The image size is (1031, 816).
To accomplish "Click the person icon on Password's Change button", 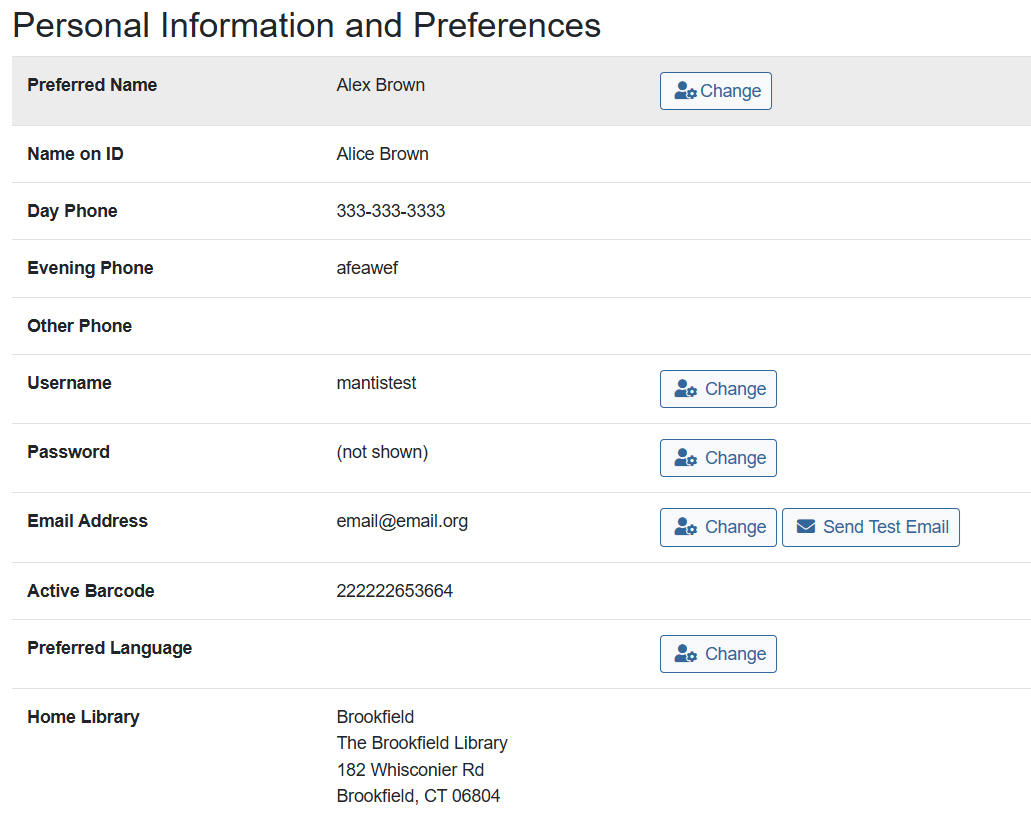I will coord(688,457).
